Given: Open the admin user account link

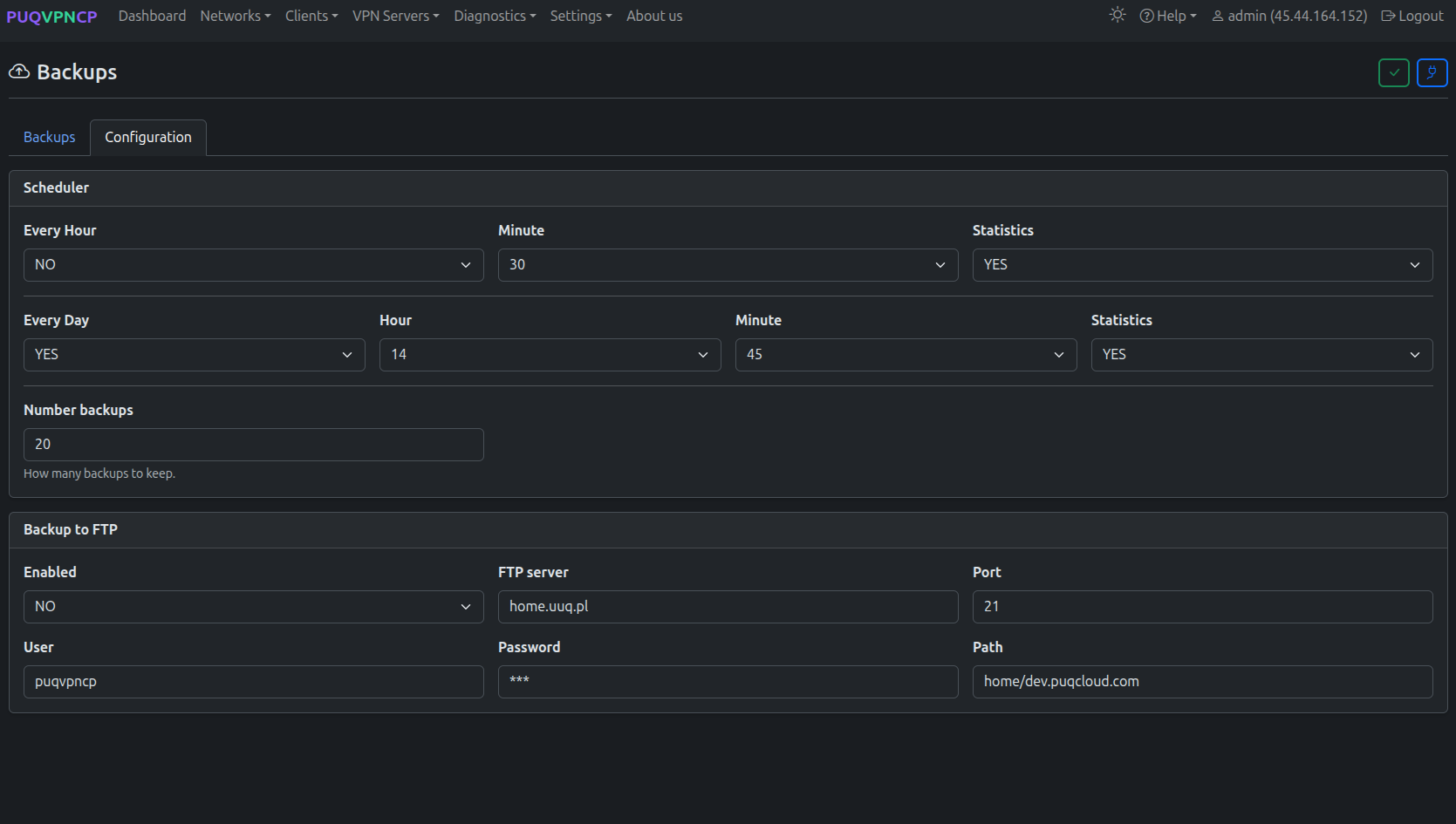Looking at the screenshot, I should (x=1289, y=16).
